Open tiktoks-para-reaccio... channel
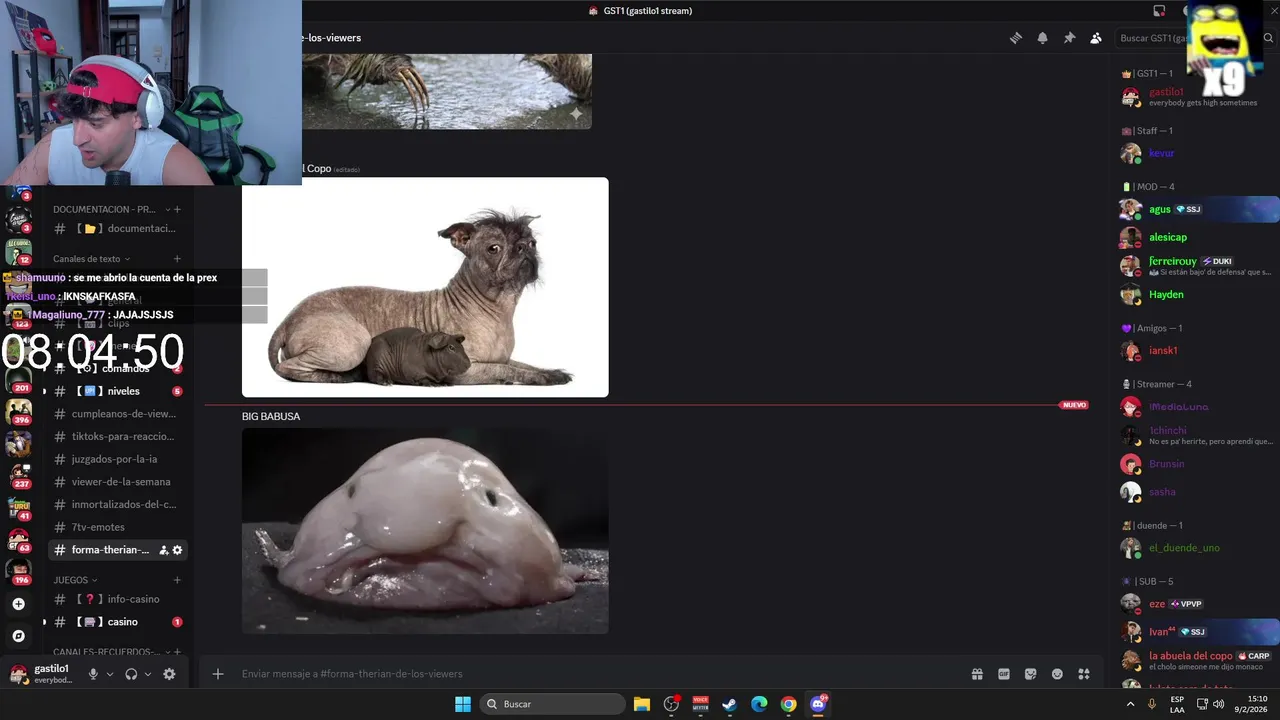 118,436
